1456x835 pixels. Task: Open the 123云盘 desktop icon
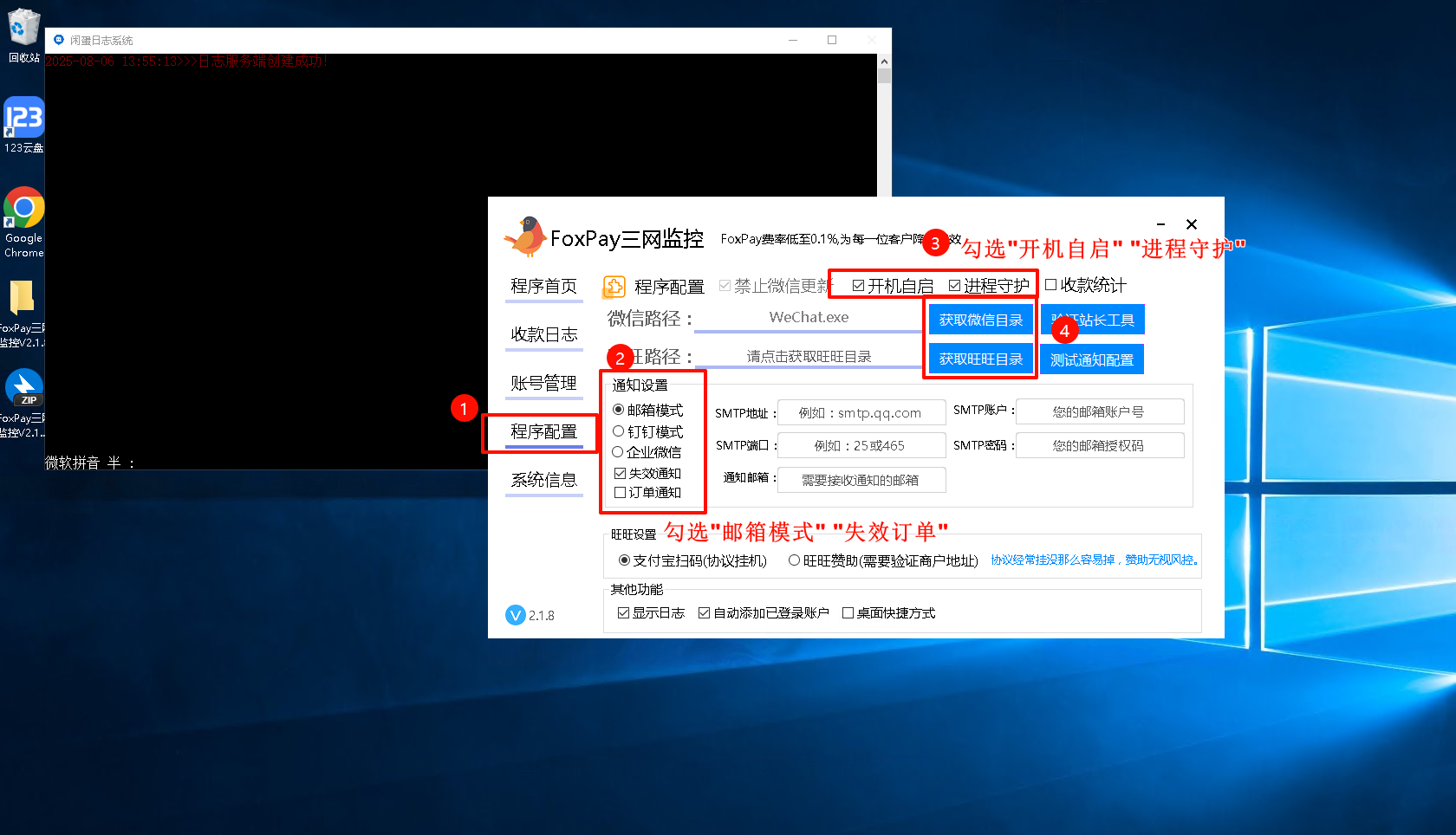23,119
